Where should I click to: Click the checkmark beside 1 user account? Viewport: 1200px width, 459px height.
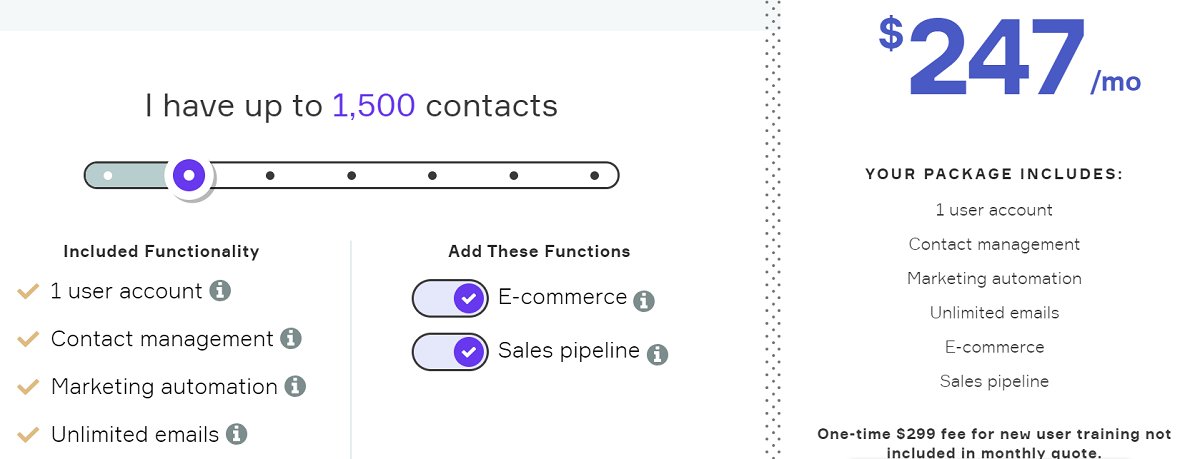click(x=28, y=292)
